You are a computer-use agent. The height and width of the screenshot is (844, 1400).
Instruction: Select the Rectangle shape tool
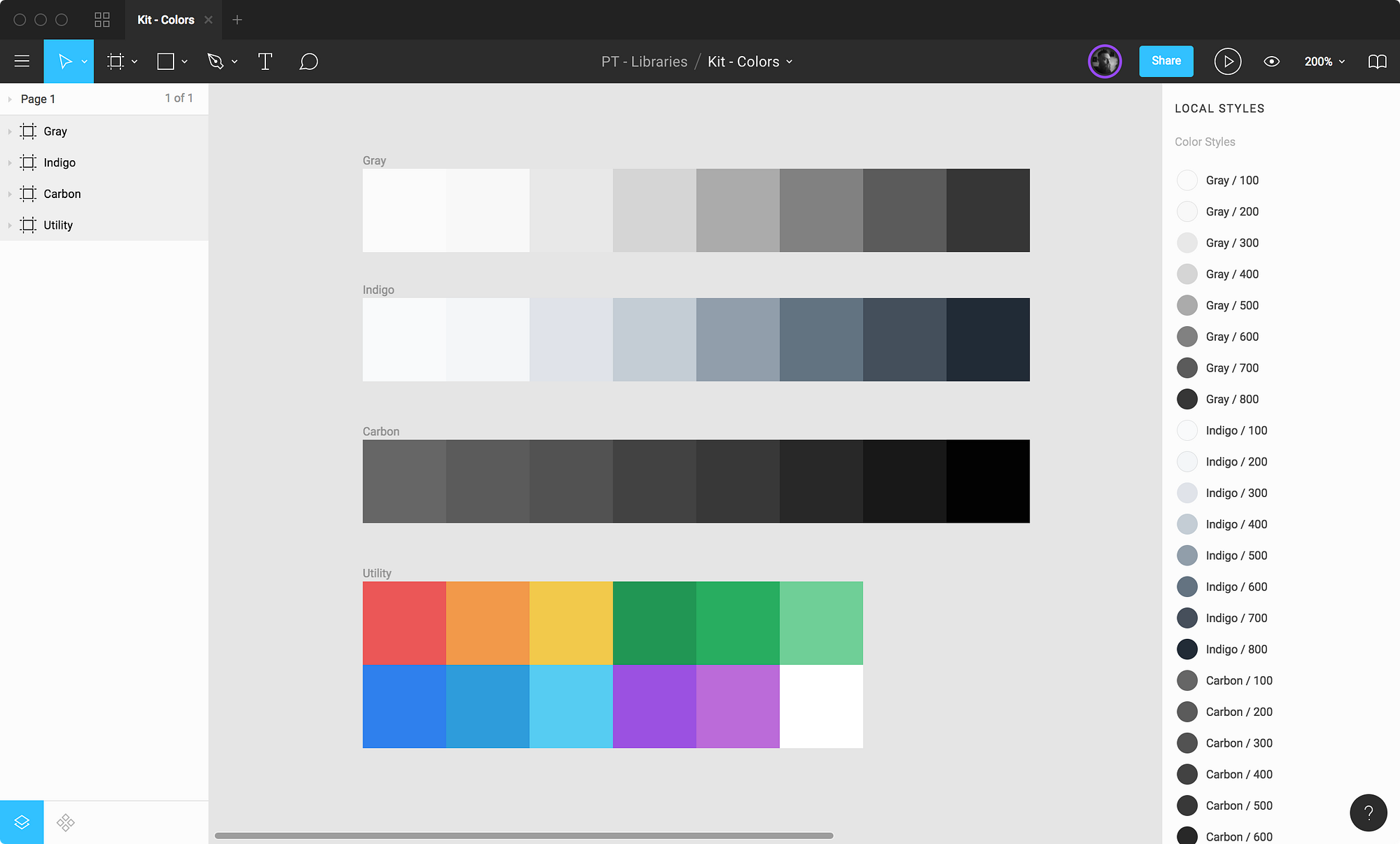(x=165, y=61)
